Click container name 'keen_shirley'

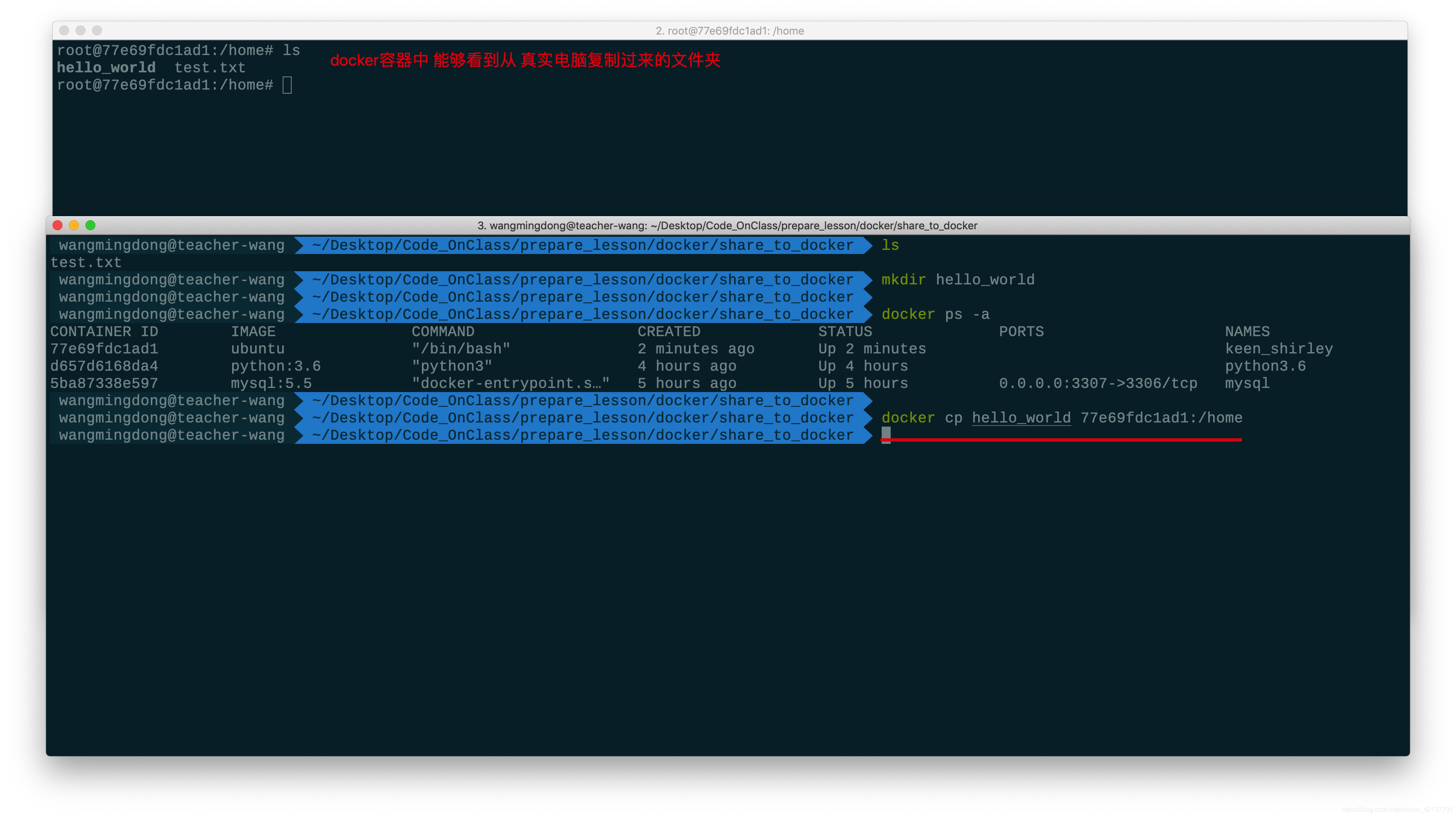point(1279,349)
